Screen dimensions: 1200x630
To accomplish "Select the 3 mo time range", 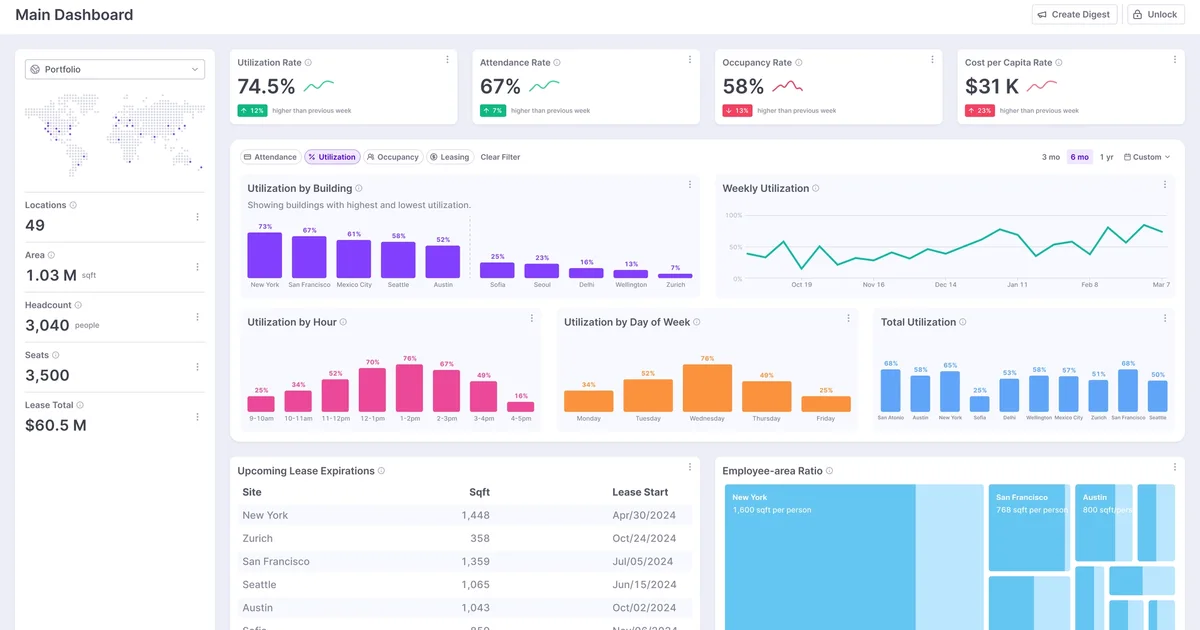I will pos(1051,157).
